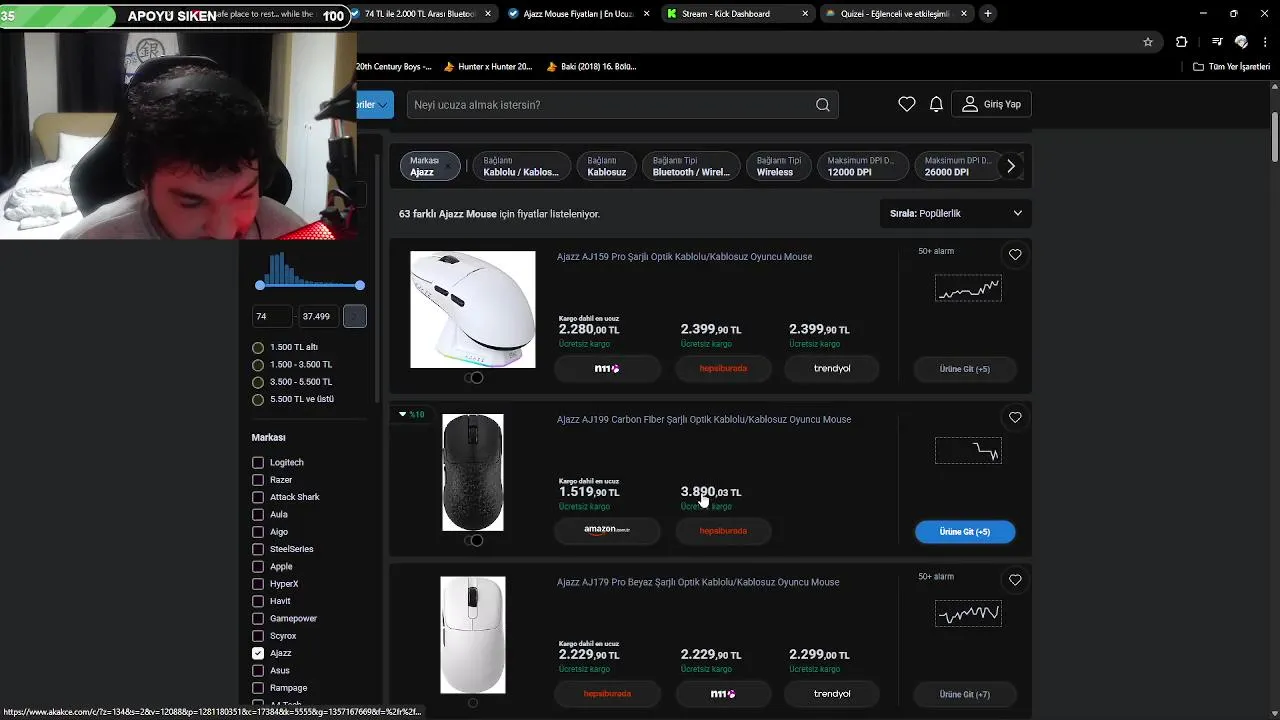Open price history chart for AJ199 Carbon Fiber
Image resolution: width=1280 pixels, height=720 pixels.
pos(968,451)
